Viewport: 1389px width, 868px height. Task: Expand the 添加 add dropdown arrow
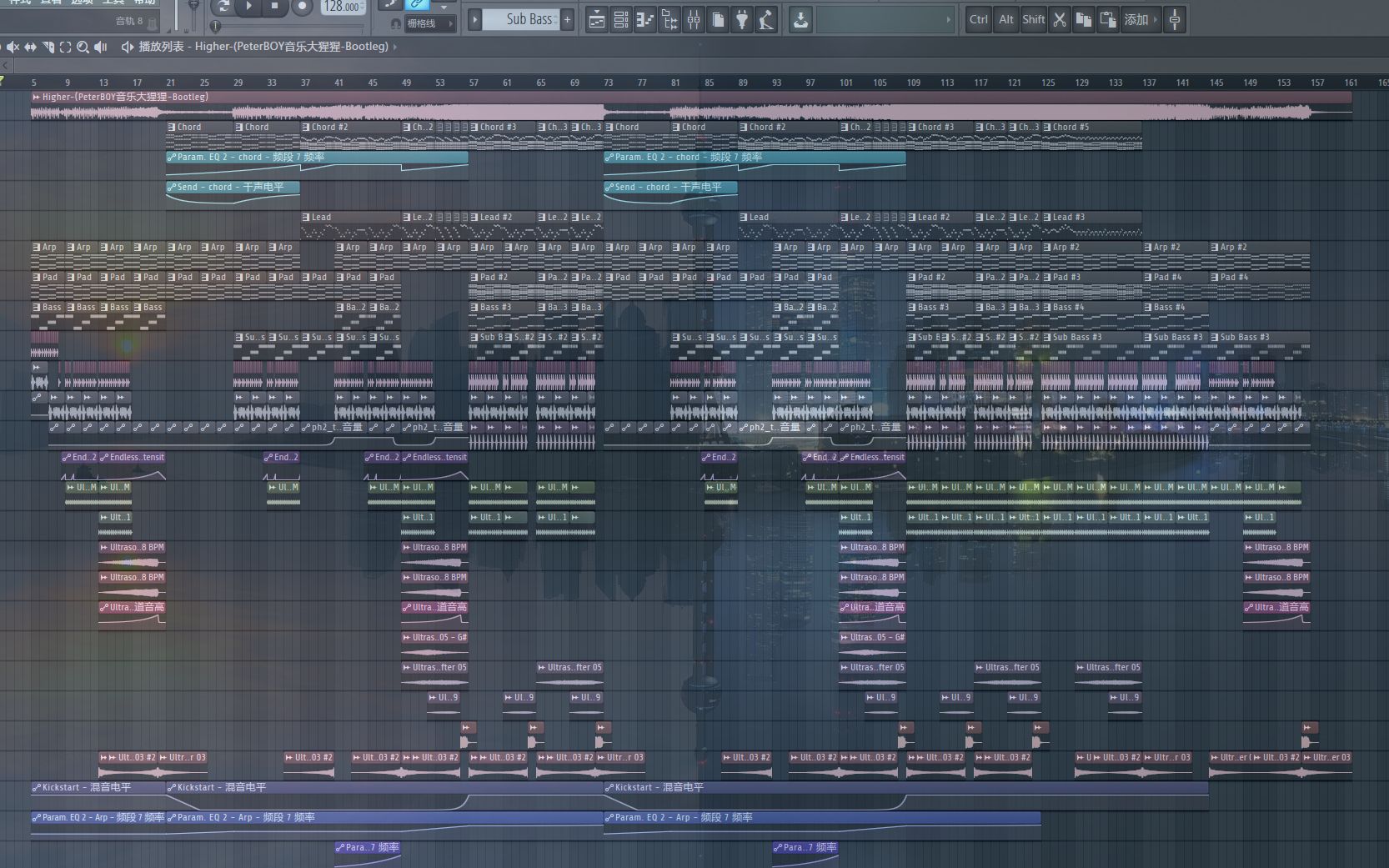[x=1156, y=19]
